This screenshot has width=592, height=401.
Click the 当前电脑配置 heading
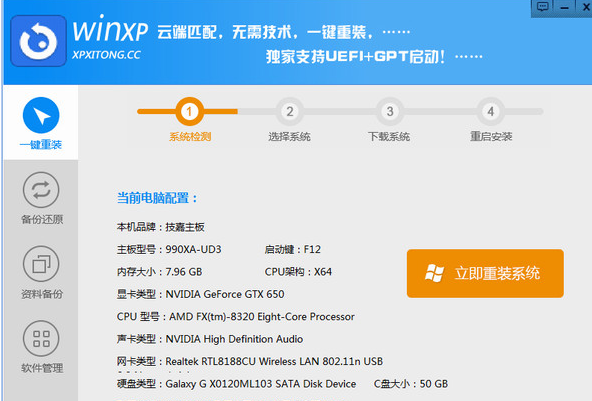pyautogui.click(x=157, y=198)
